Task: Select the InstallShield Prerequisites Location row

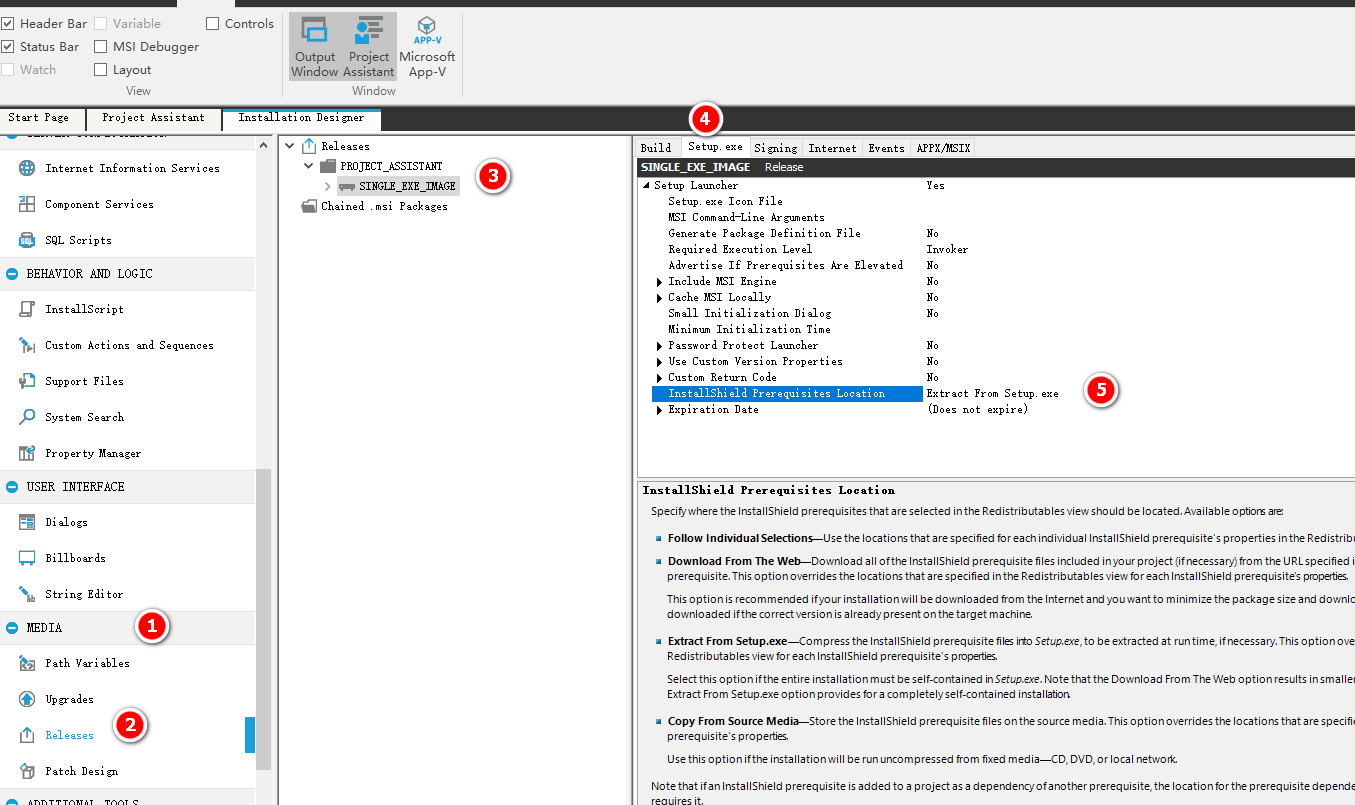Action: [x=786, y=393]
